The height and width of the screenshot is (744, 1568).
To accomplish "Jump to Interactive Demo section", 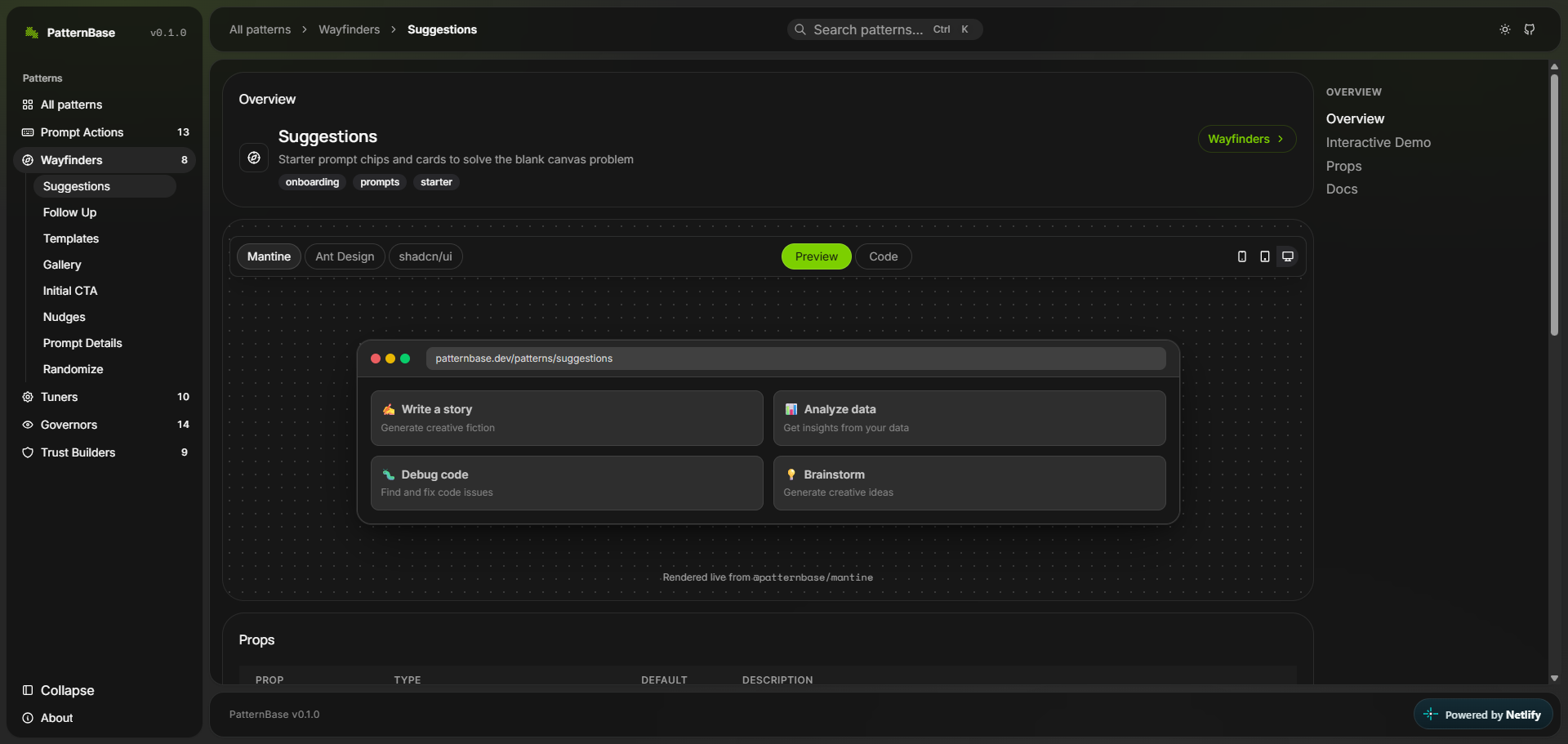I will point(1379,142).
